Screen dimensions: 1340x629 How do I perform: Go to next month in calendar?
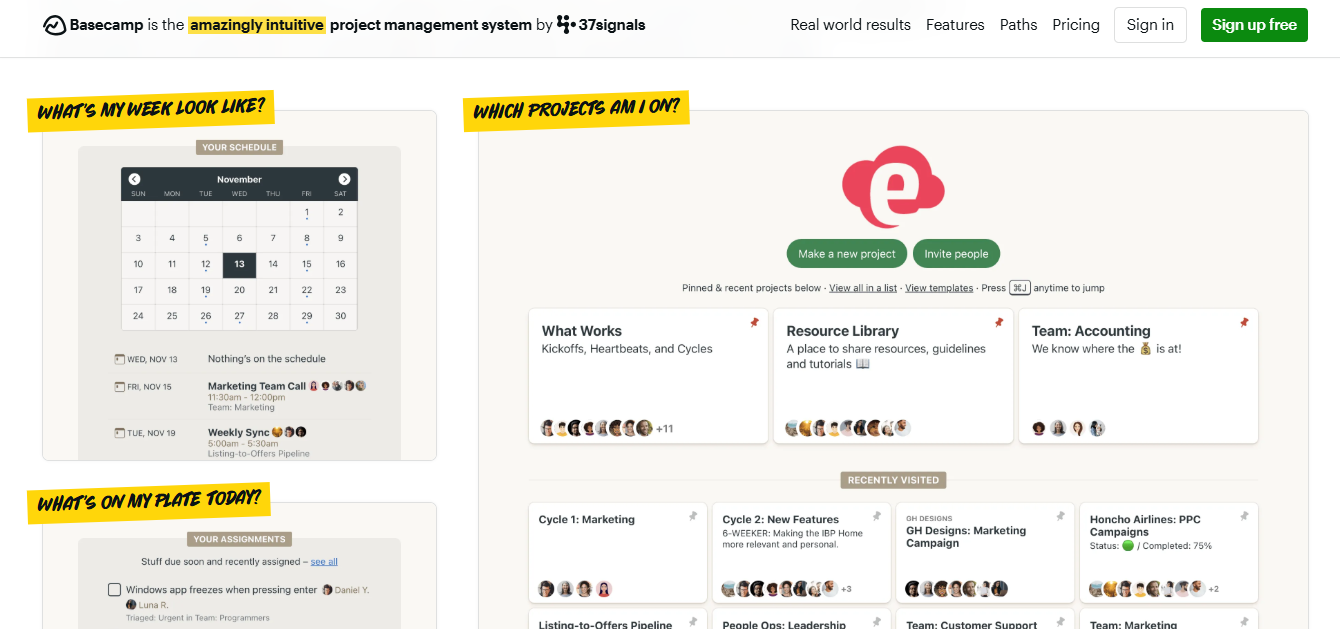coord(344,179)
